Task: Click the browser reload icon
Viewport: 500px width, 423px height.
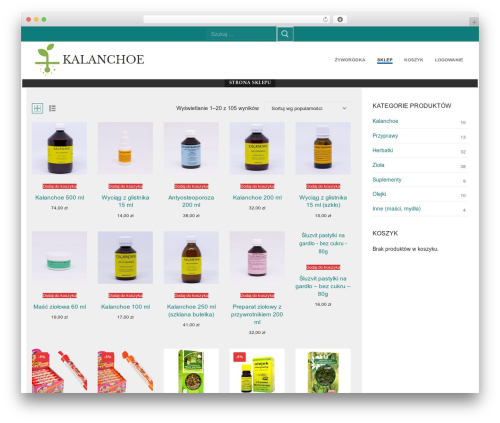Action: coord(325,19)
